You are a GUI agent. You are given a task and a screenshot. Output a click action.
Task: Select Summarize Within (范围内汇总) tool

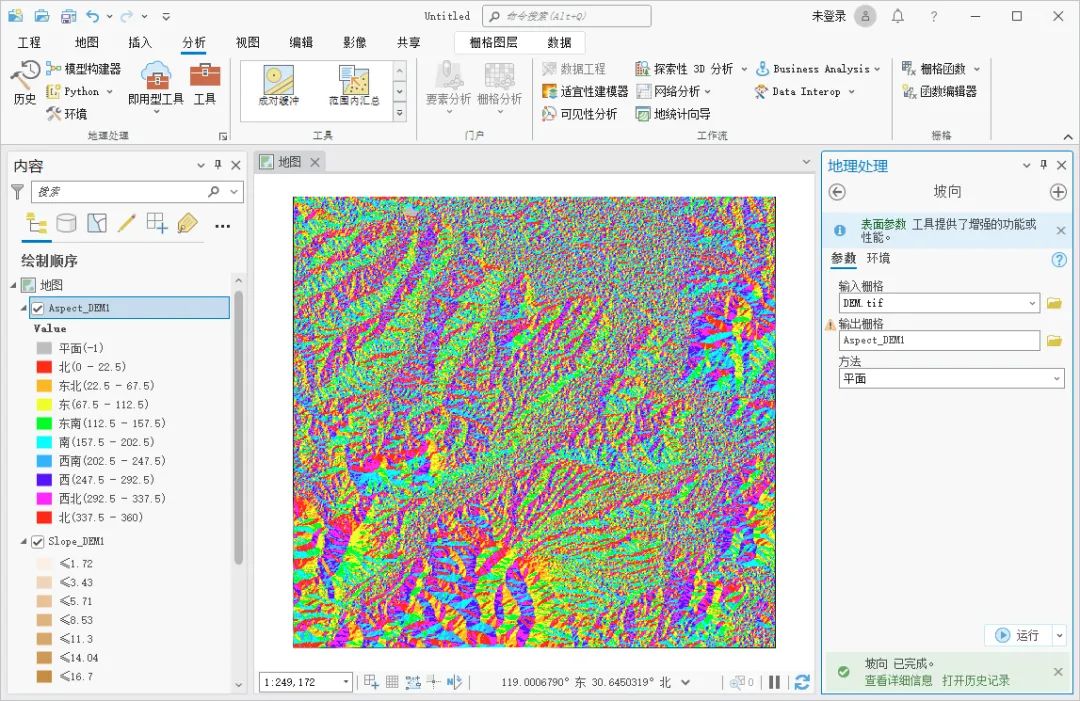tap(354, 86)
